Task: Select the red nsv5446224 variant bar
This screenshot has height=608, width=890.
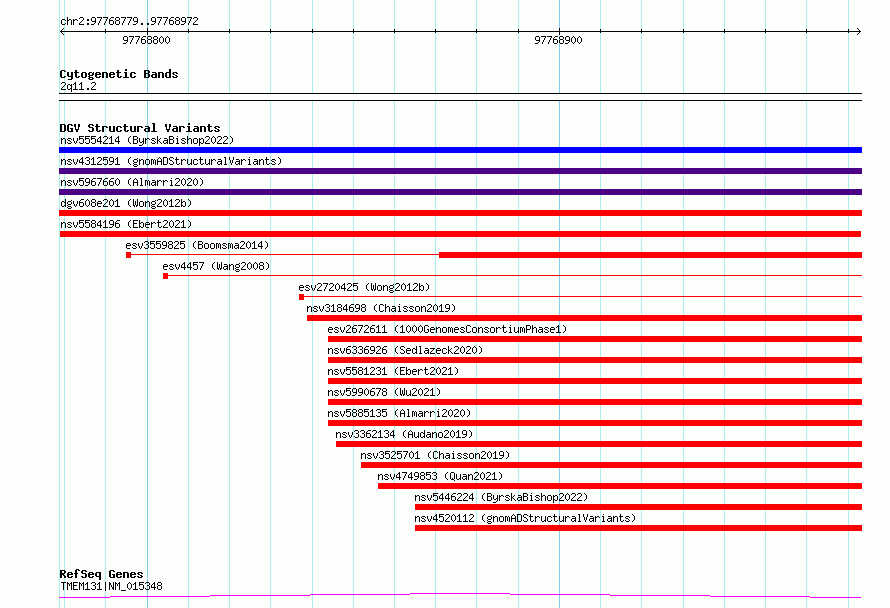Action: coord(639,507)
